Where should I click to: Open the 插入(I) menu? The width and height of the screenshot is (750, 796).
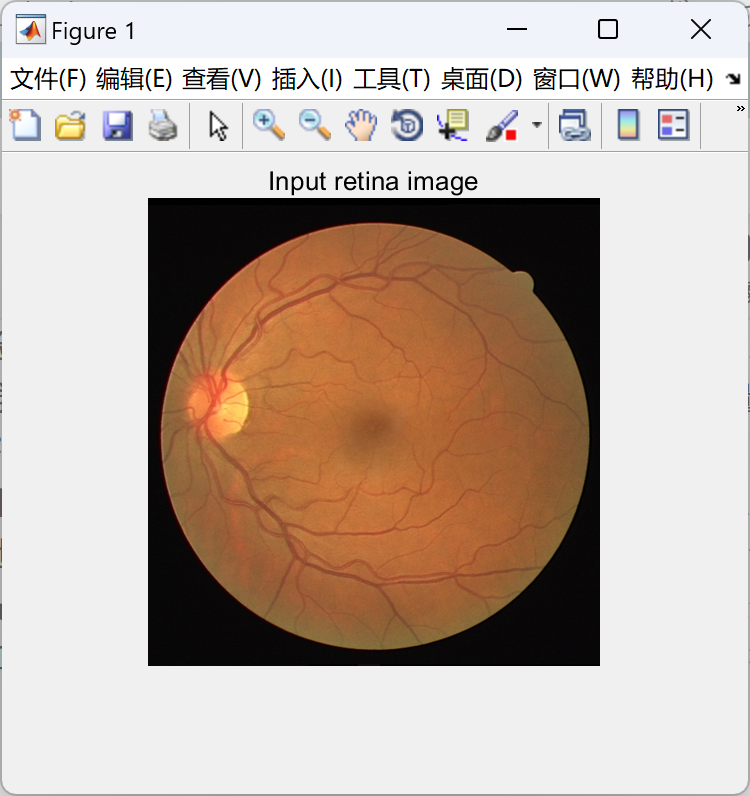click(307, 79)
